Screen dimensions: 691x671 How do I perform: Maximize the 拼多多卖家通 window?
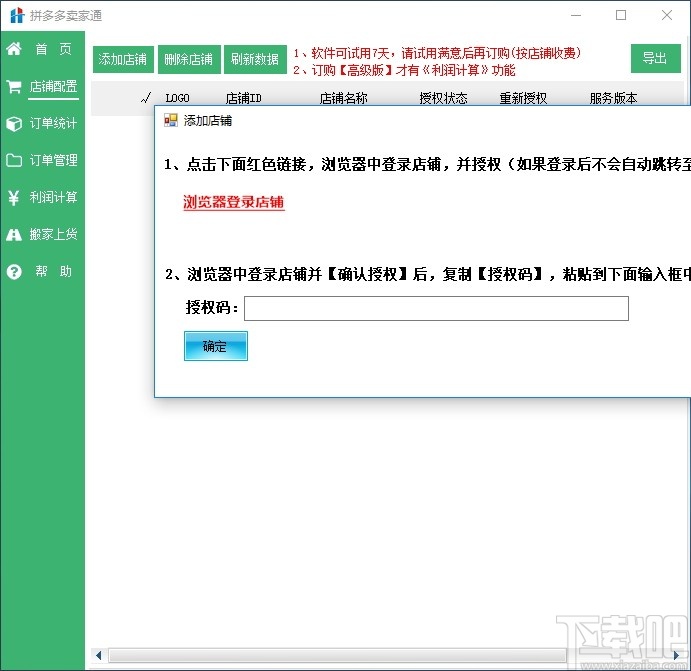tap(621, 15)
